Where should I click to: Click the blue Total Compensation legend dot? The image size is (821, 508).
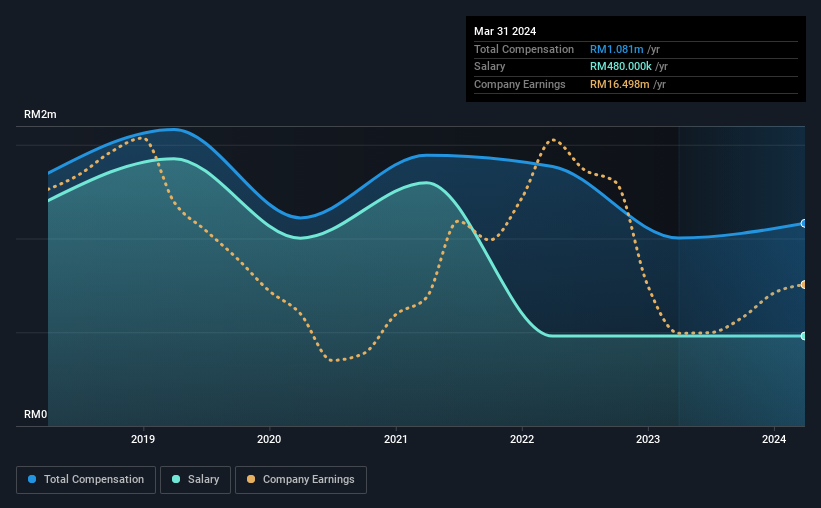coord(32,479)
